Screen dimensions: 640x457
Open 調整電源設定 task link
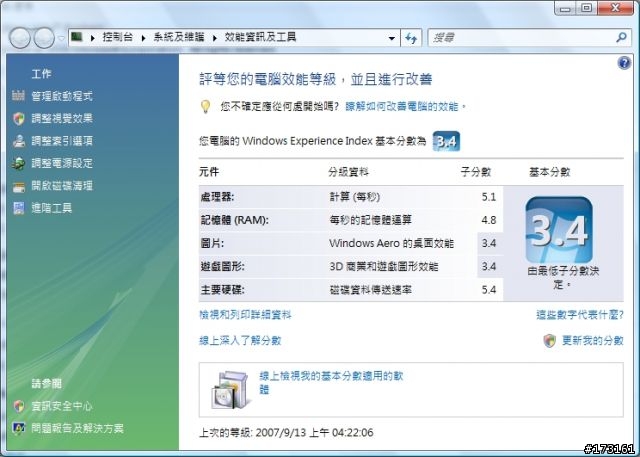(x=62, y=163)
